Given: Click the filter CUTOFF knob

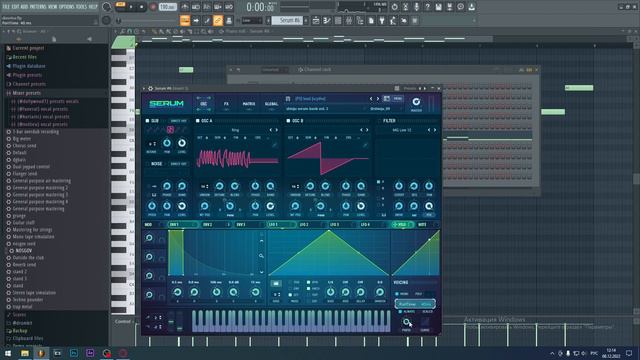Looking at the screenshot, I should pos(399,186).
